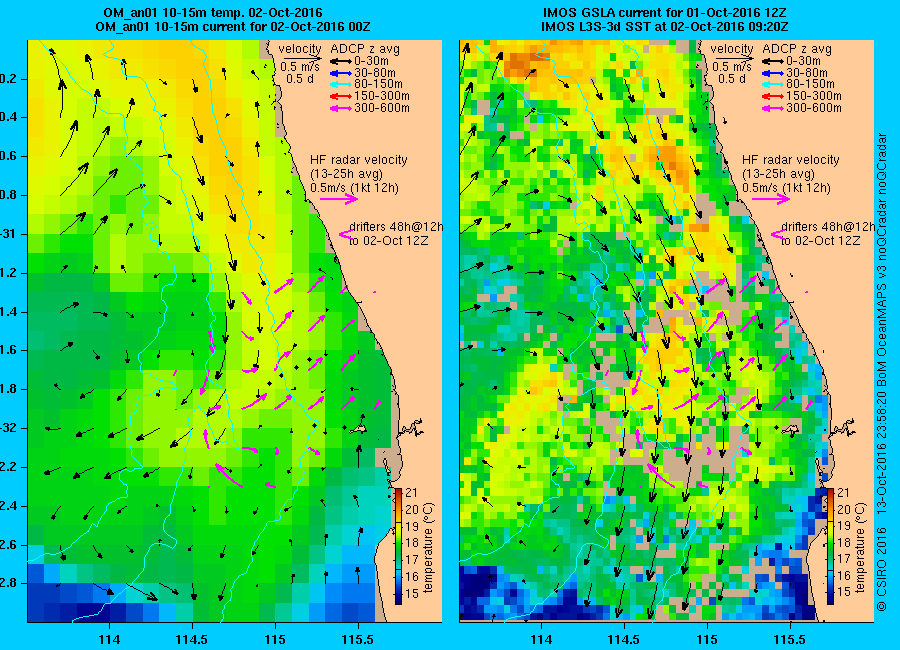Click the "0.5 d" label in the IMOS panel
Image resolution: width=900 pixels, height=650 pixels.
(732, 79)
